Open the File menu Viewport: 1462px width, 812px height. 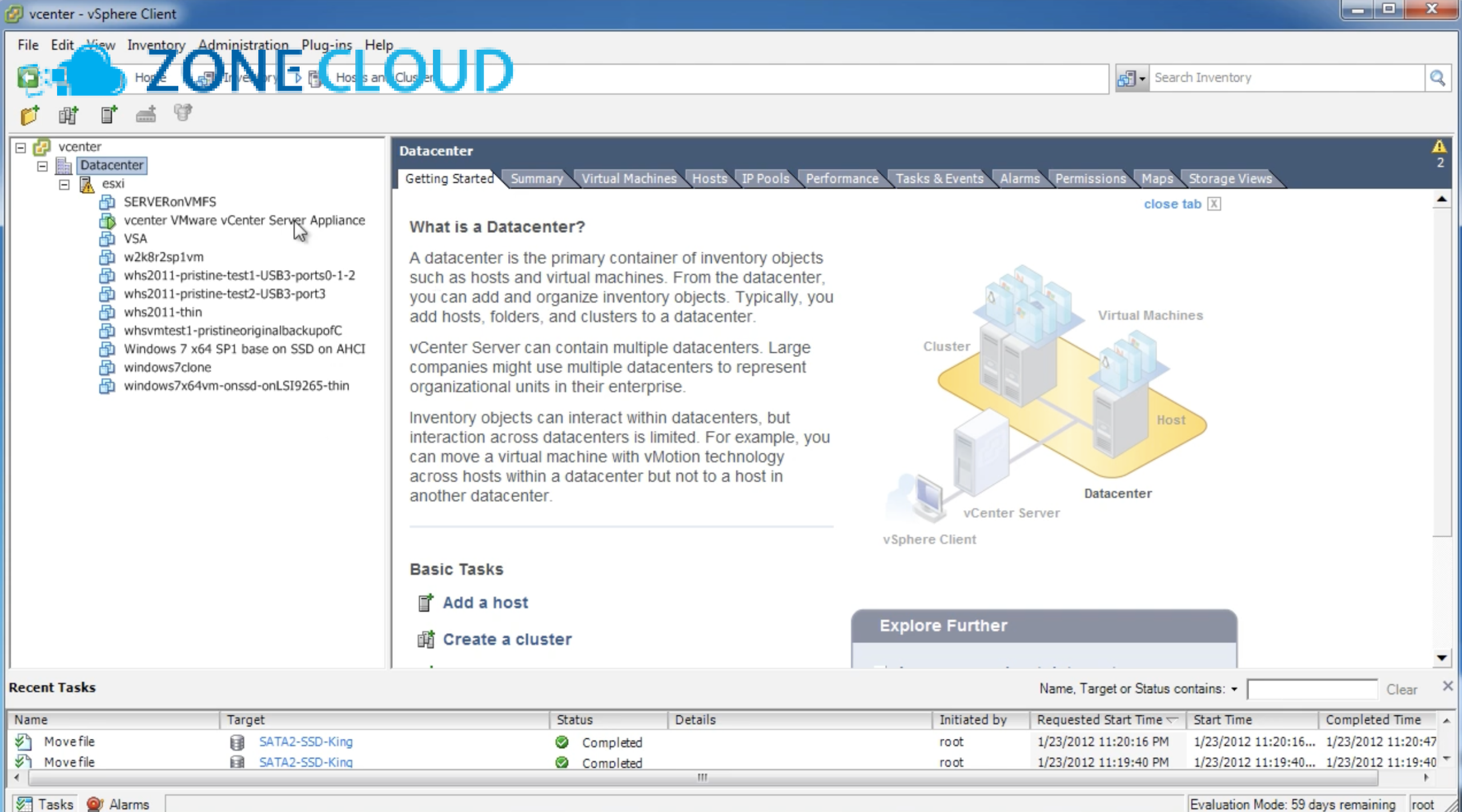click(x=28, y=45)
